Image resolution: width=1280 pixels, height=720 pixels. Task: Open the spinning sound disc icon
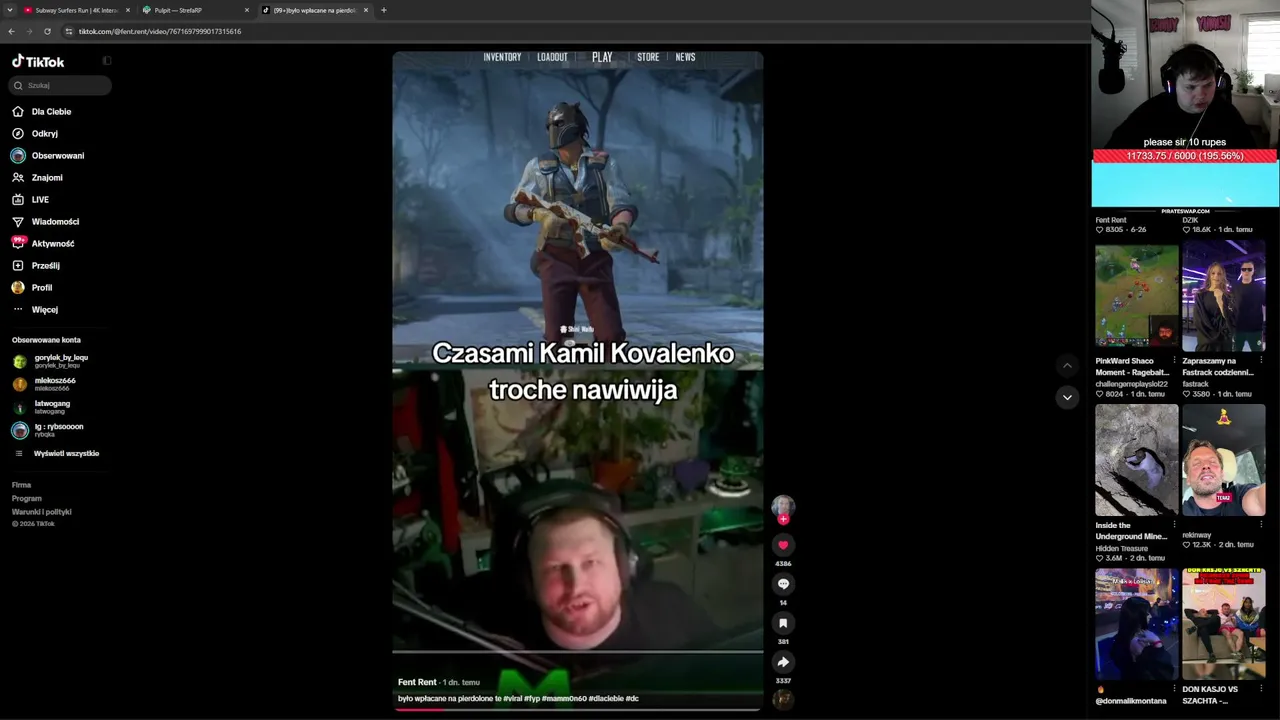coord(783,699)
